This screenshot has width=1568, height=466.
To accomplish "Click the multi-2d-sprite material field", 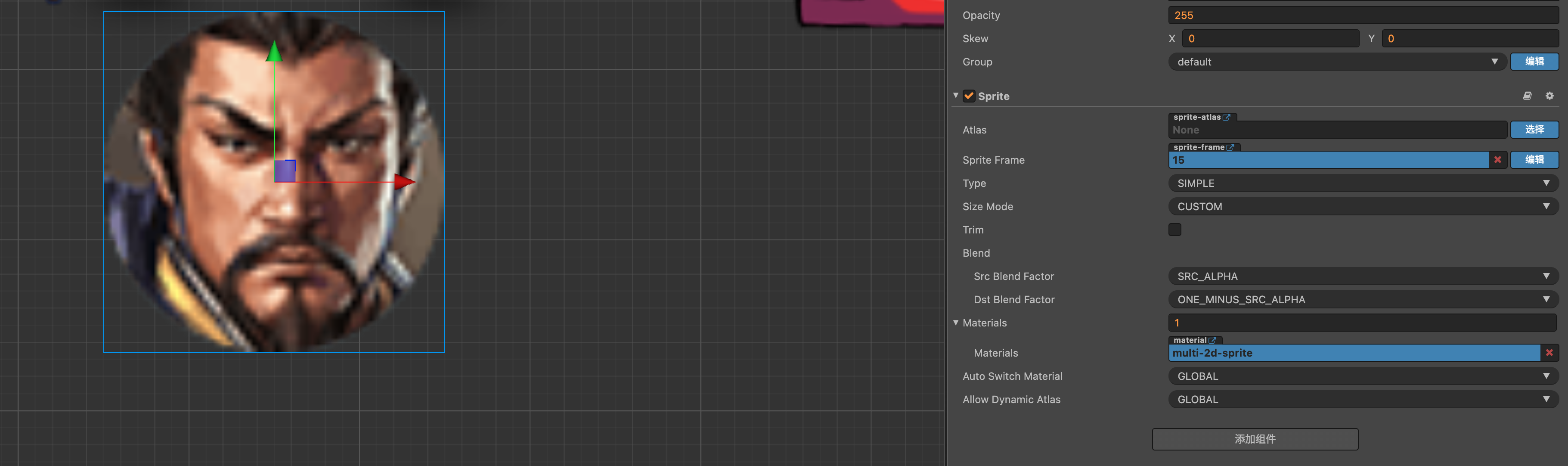I will 1354,353.
